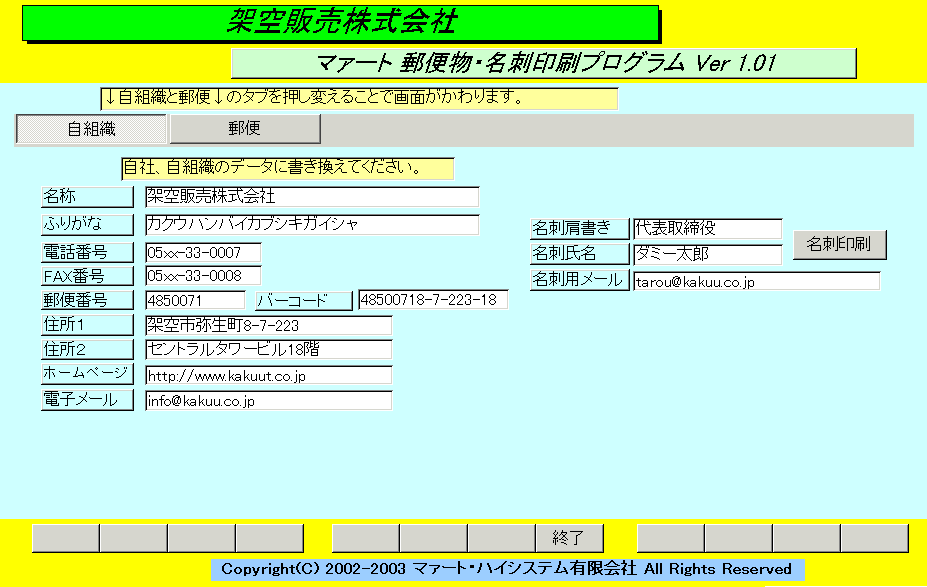
Task: Click the program title マァート 郵便物・名刺印刷プログラム
Action: [x=544, y=63]
